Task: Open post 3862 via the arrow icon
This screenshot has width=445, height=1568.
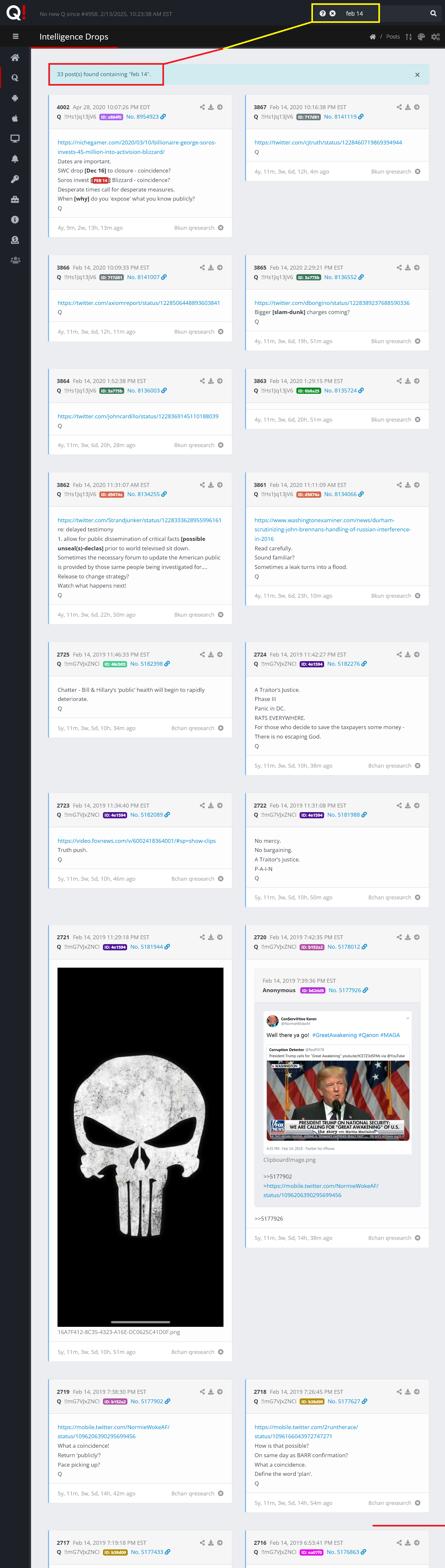Action: 220,485
